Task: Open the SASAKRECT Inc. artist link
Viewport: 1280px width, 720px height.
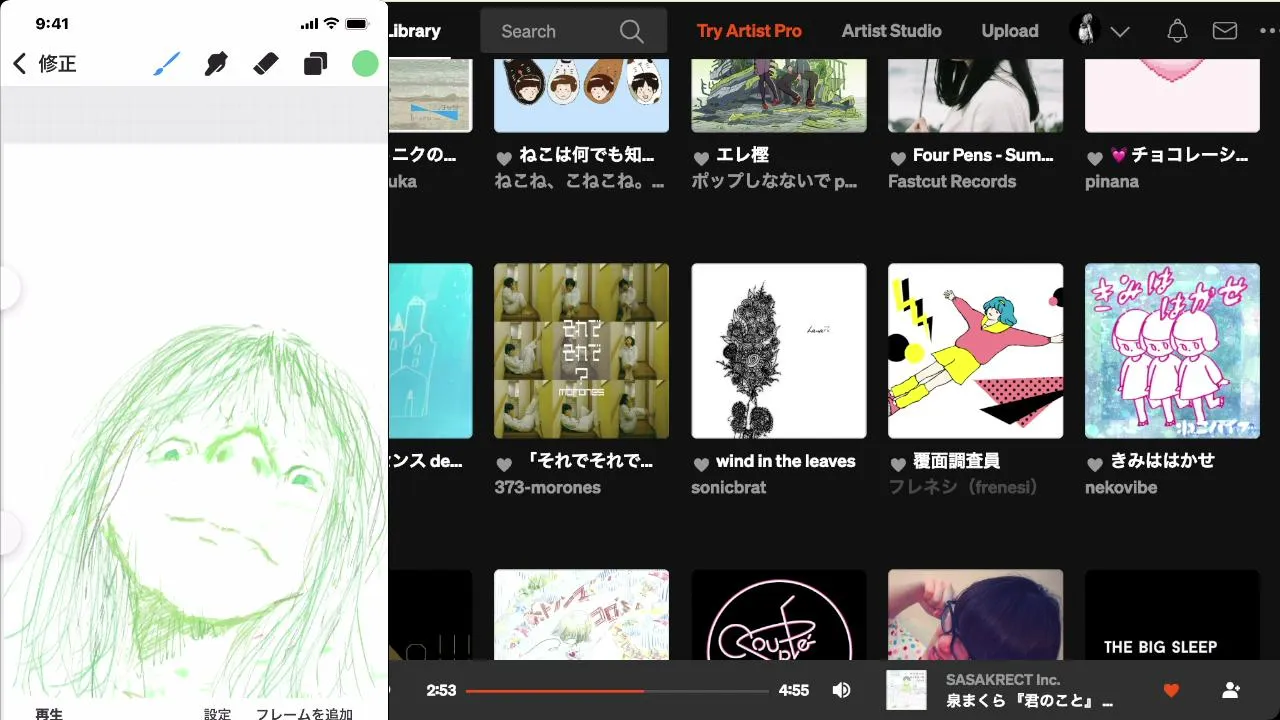Action: point(1003,680)
